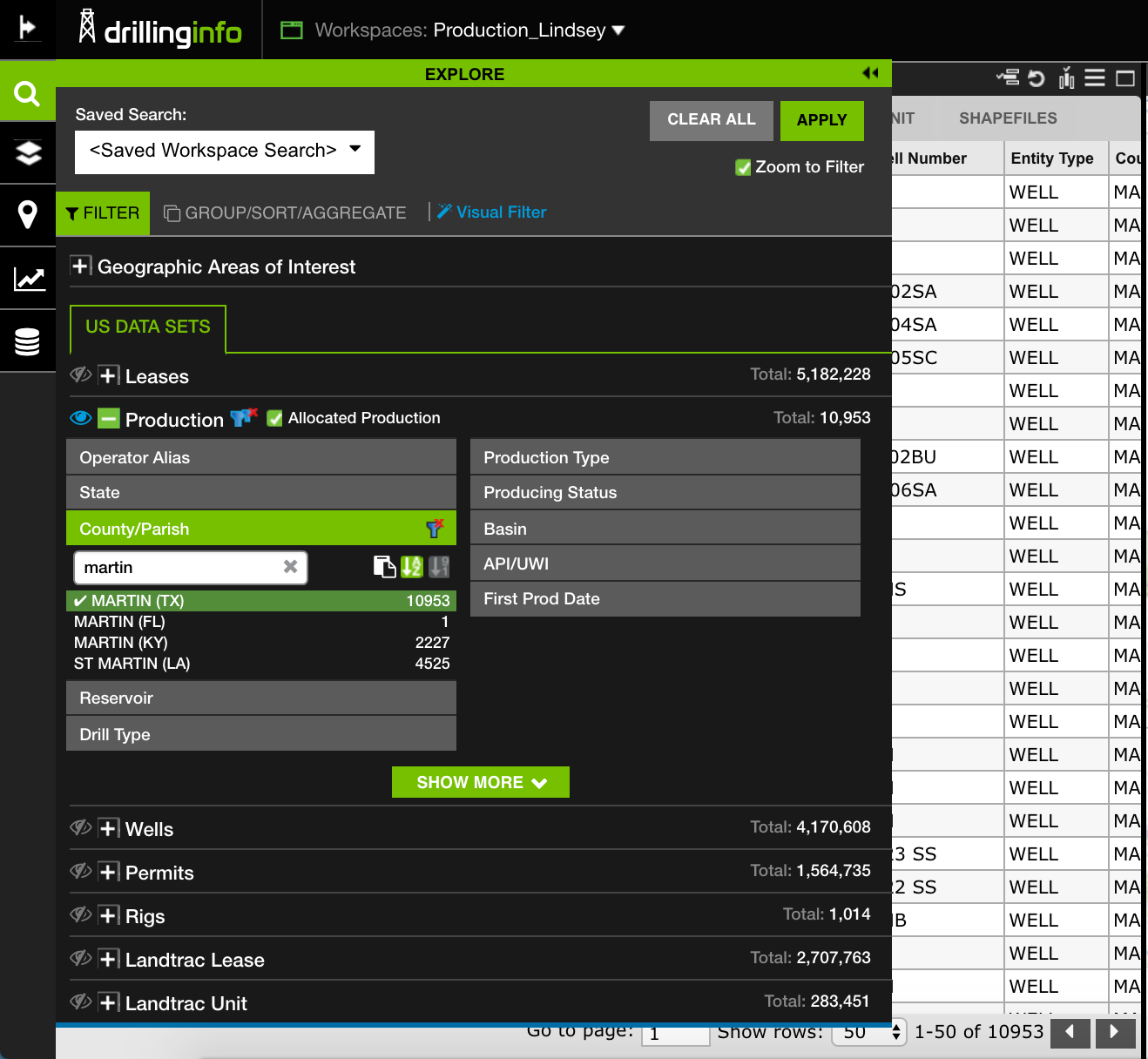Toggle Zoom to Filter checkbox
The width and height of the screenshot is (1148, 1059).
pos(743,167)
